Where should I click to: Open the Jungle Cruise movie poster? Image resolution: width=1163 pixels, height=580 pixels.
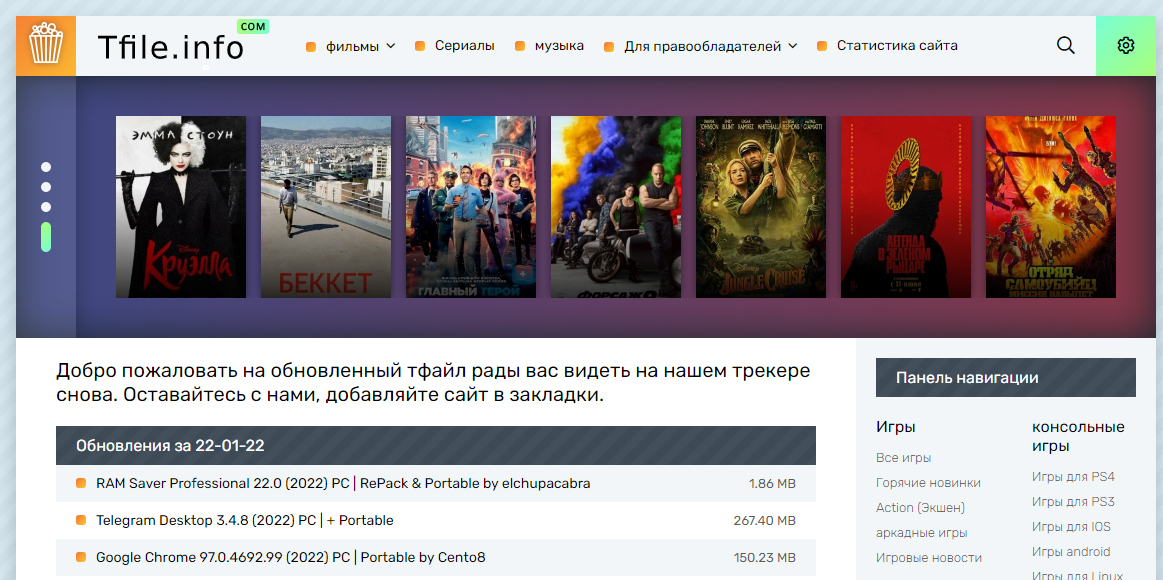point(761,207)
